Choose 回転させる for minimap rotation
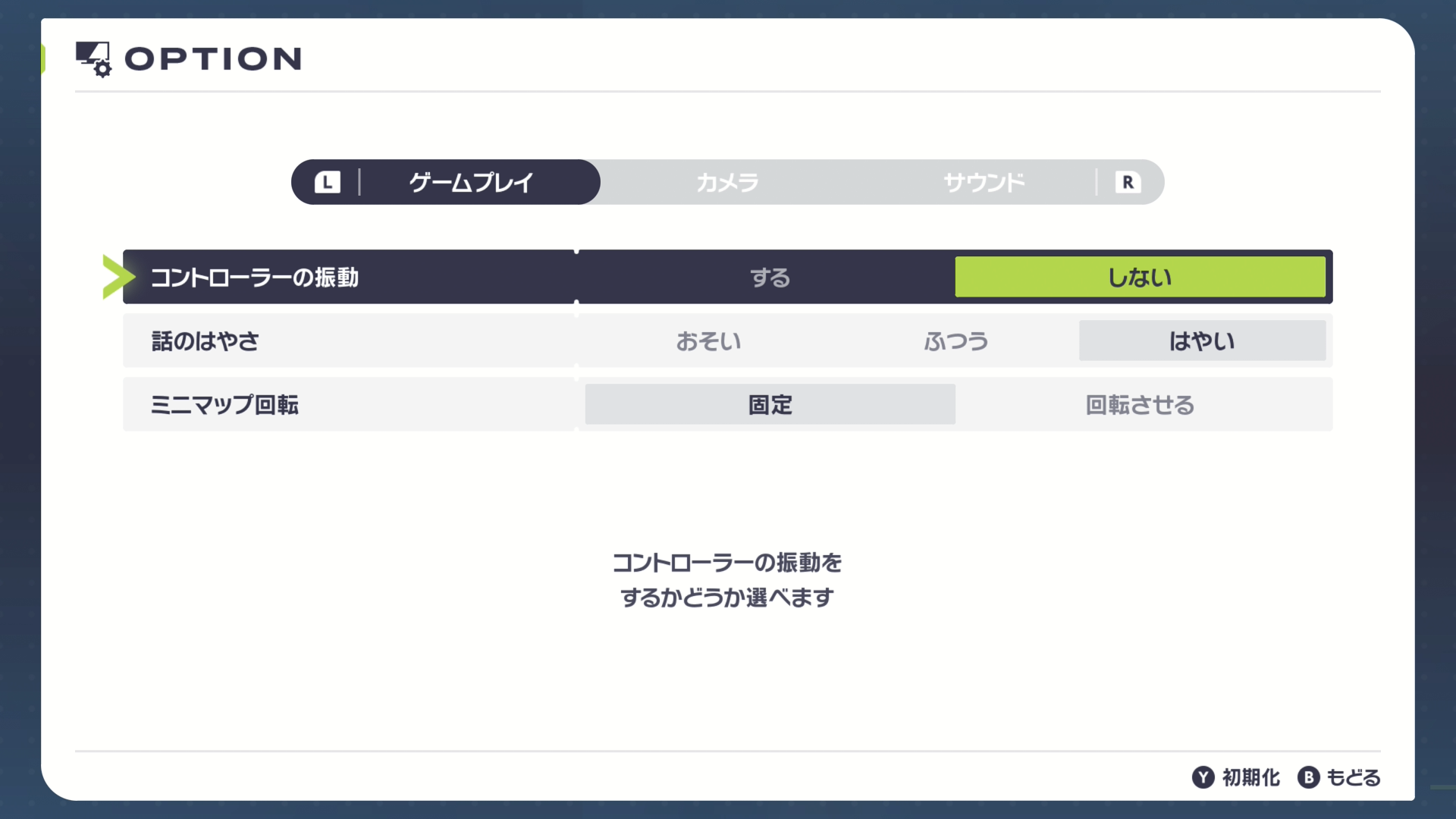The width and height of the screenshot is (1456, 819). (1139, 405)
